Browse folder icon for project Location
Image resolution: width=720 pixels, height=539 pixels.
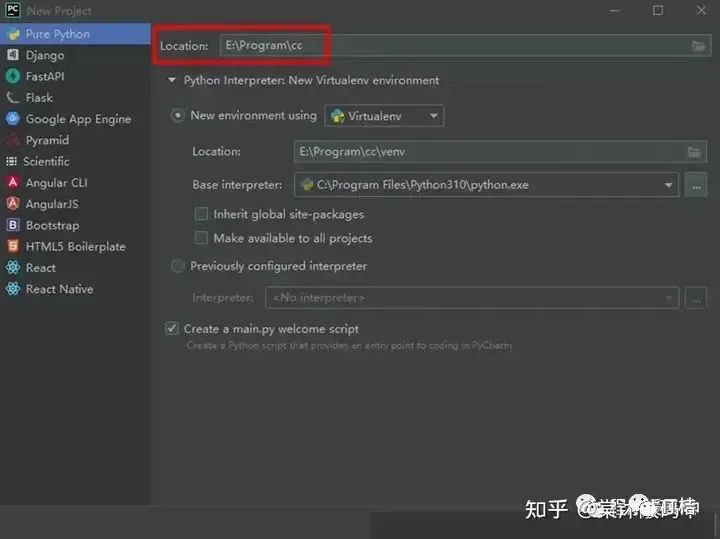(x=698, y=46)
